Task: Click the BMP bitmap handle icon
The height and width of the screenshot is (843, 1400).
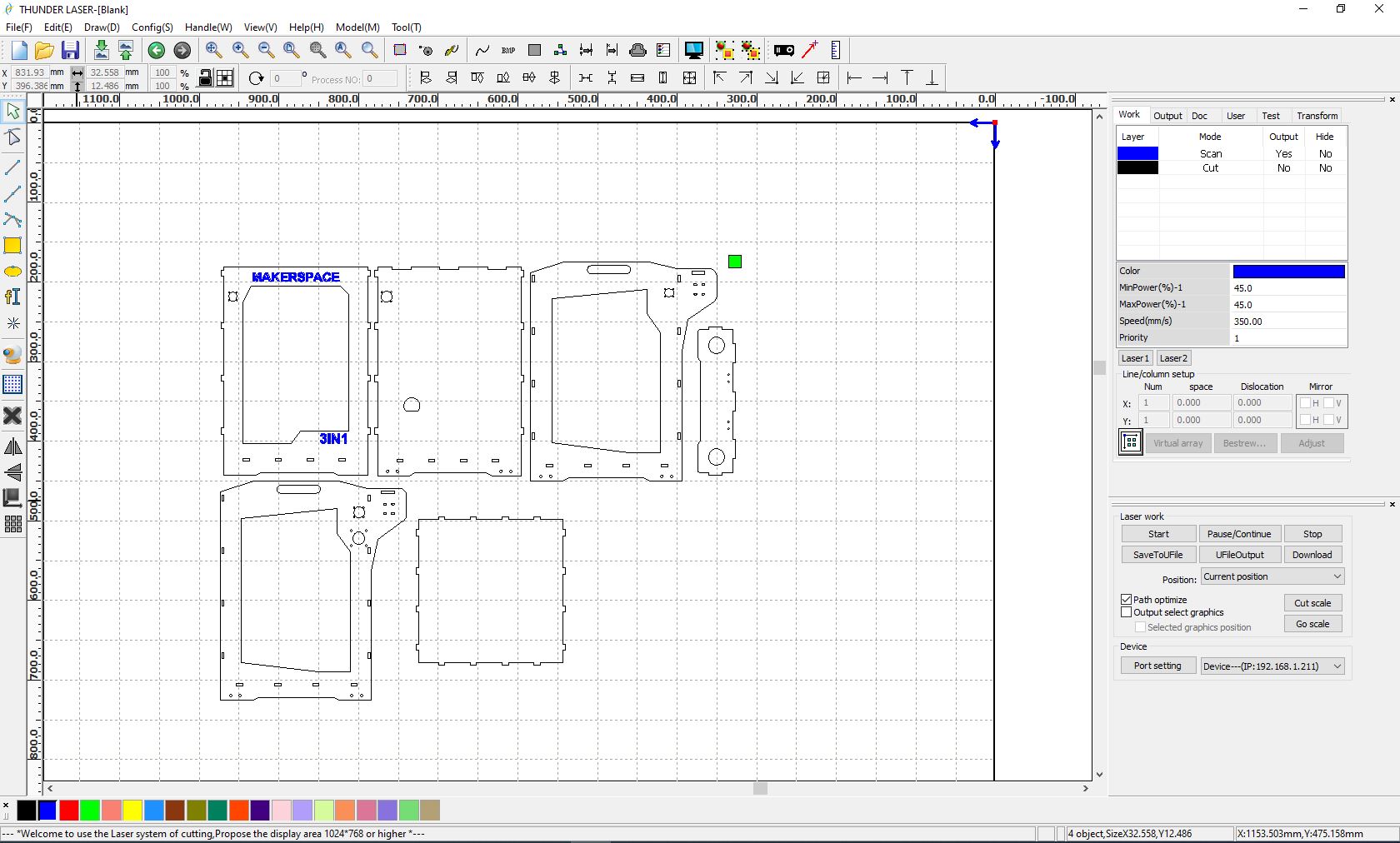Action: (508, 51)
